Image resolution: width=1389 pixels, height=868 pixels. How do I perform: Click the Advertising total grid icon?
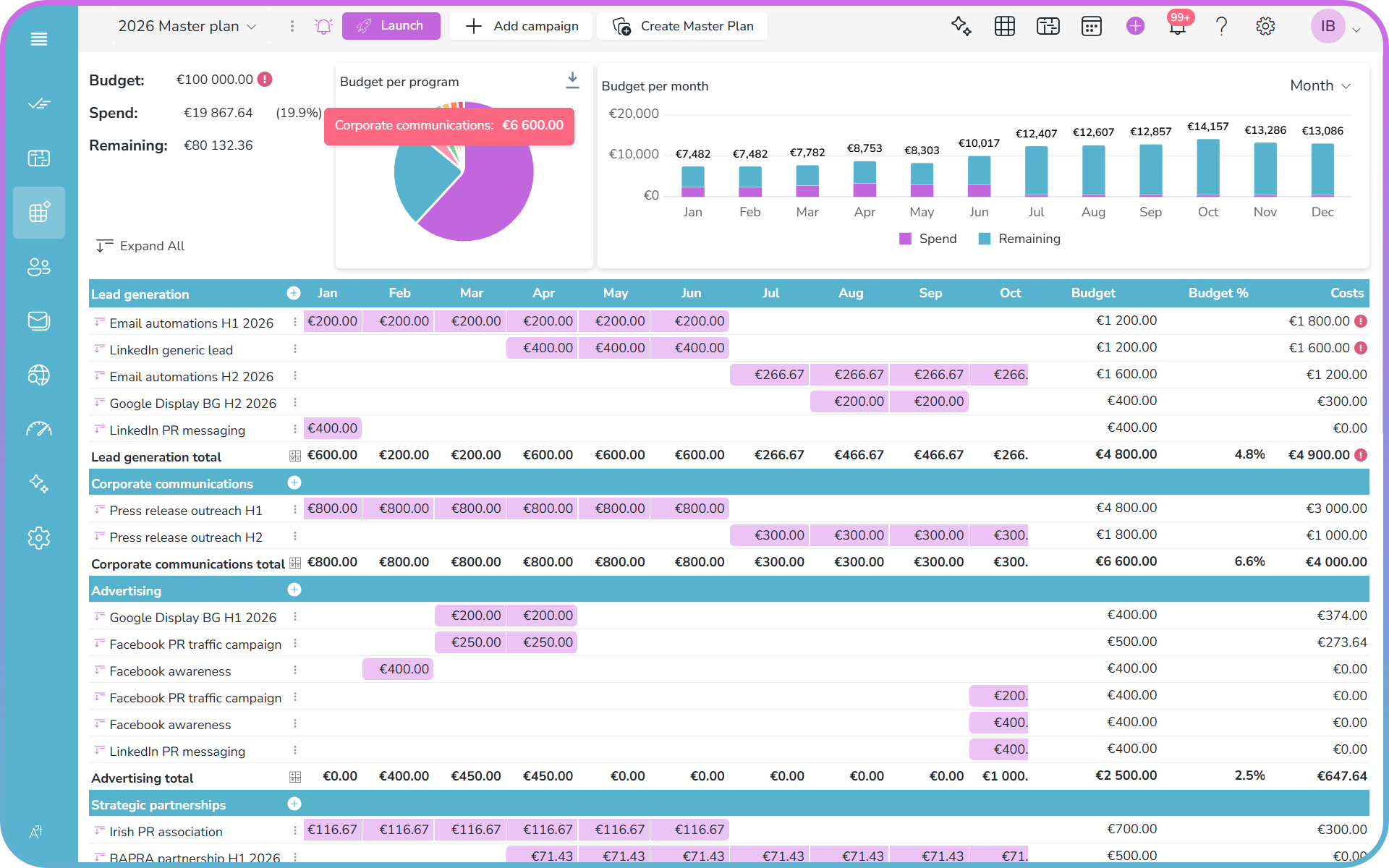coord(295,777)
